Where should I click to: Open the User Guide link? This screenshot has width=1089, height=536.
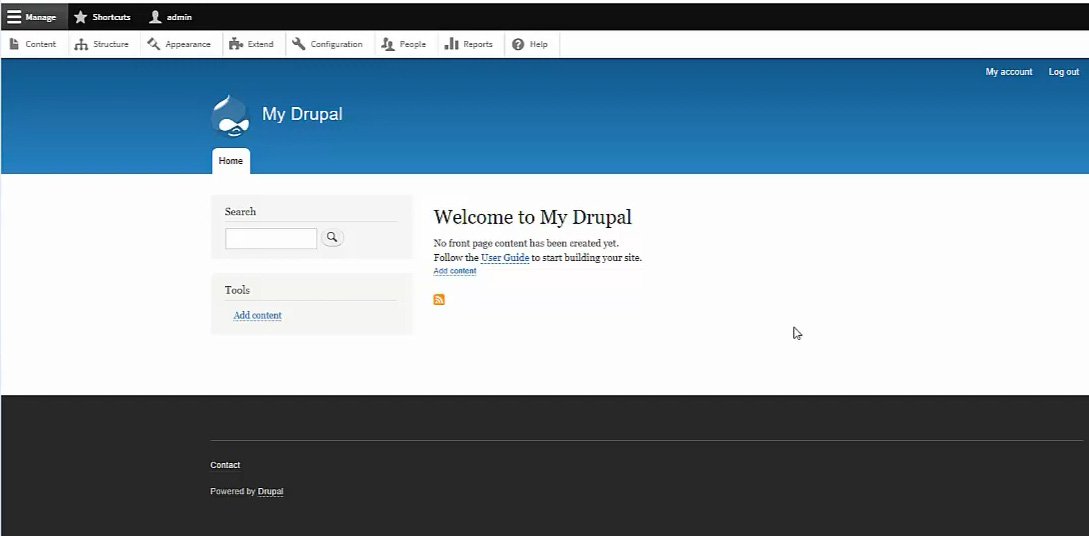[505, 258]
